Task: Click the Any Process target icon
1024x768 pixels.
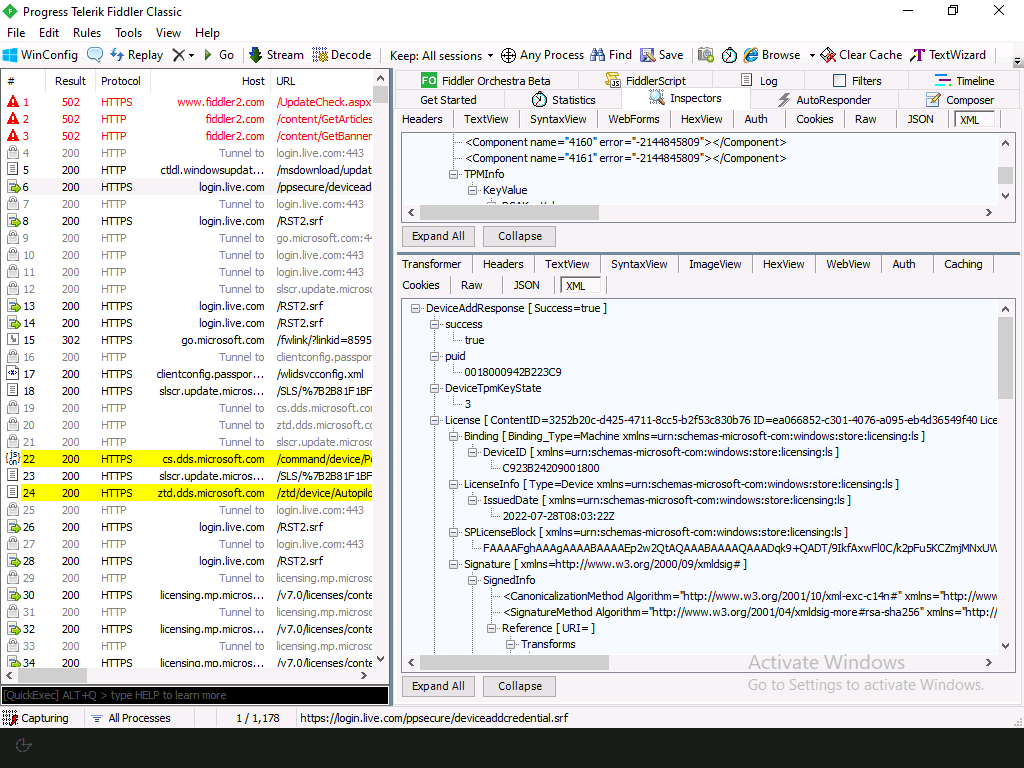Action: [x=542, y=55]
